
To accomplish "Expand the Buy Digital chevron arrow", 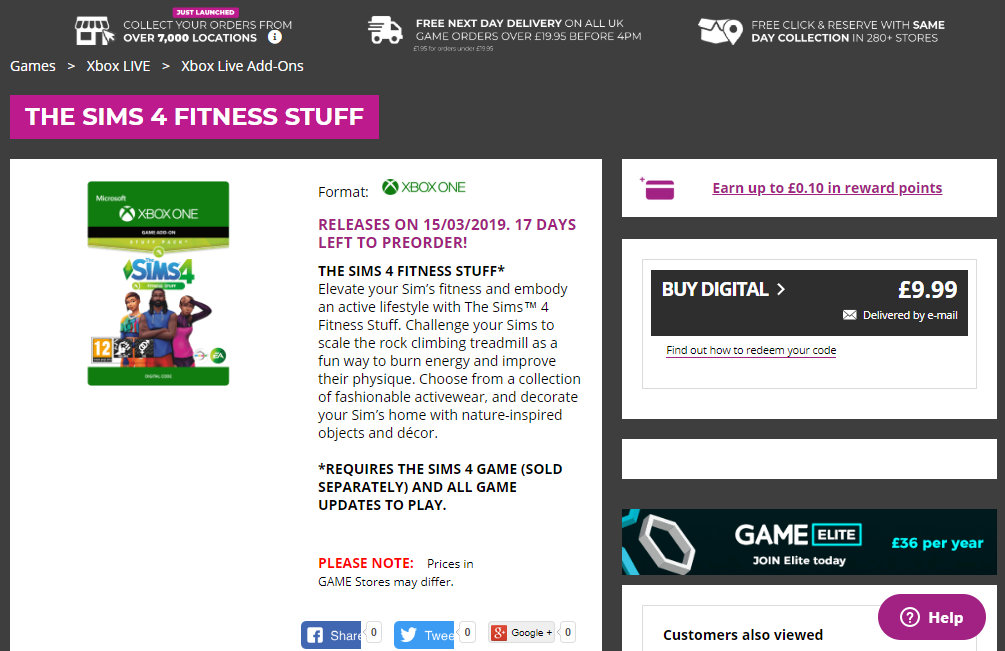I will (781, 290).
